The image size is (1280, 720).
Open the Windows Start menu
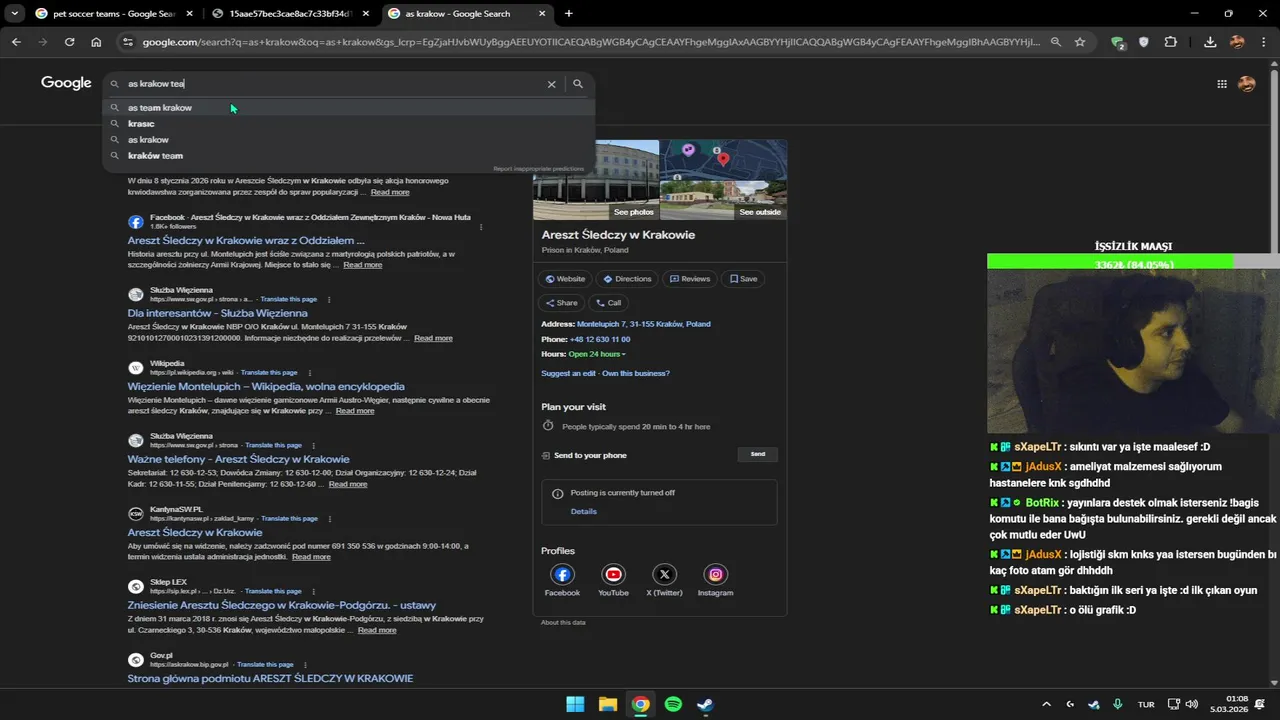click(575, 704)
